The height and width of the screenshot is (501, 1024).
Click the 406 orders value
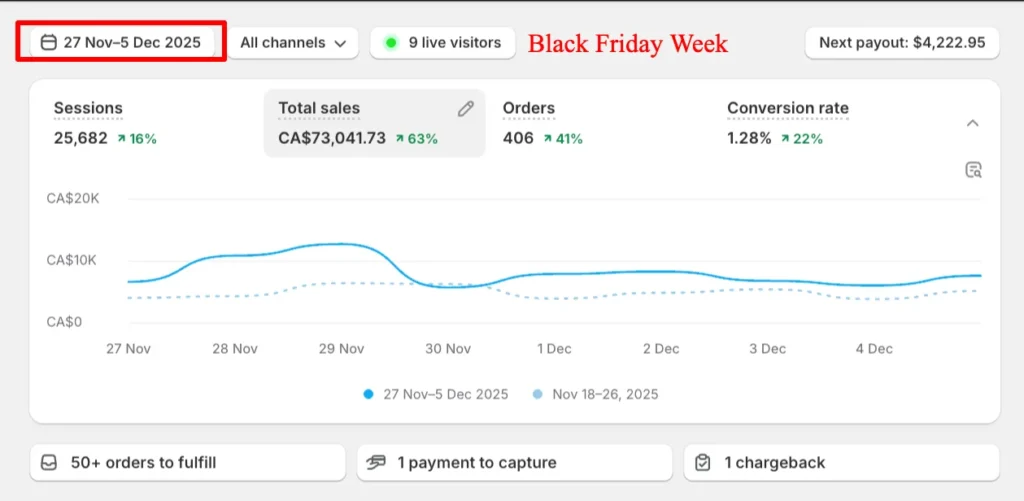click(x=518, y=138)
